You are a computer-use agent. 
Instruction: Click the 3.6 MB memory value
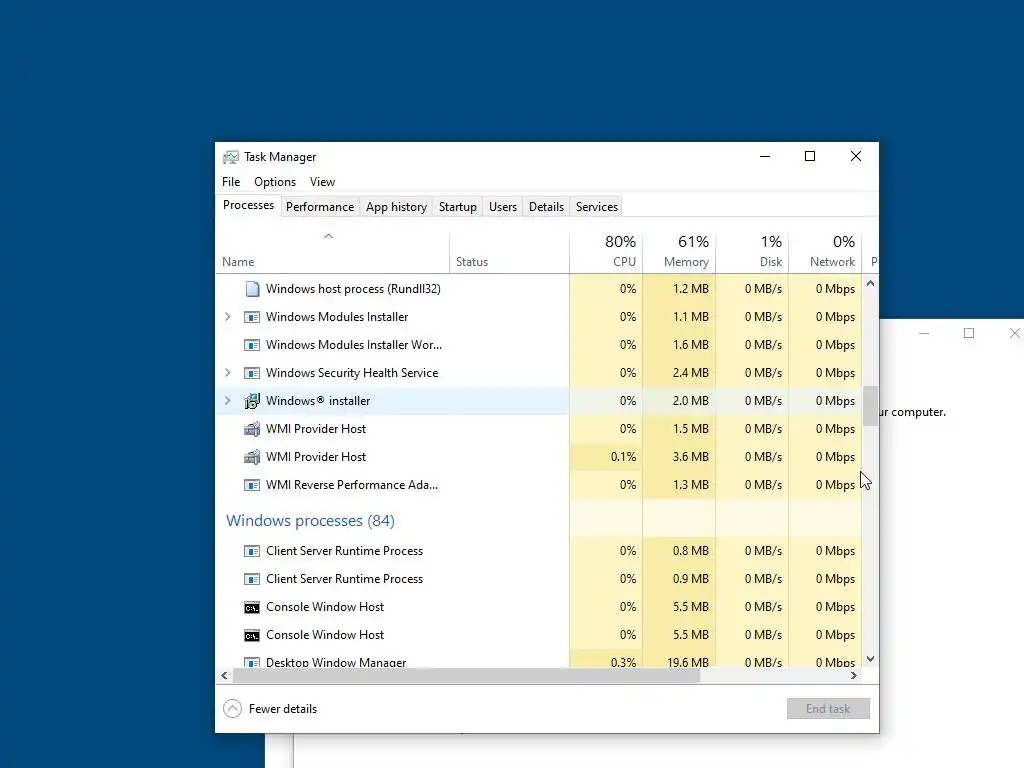point(690,457)
